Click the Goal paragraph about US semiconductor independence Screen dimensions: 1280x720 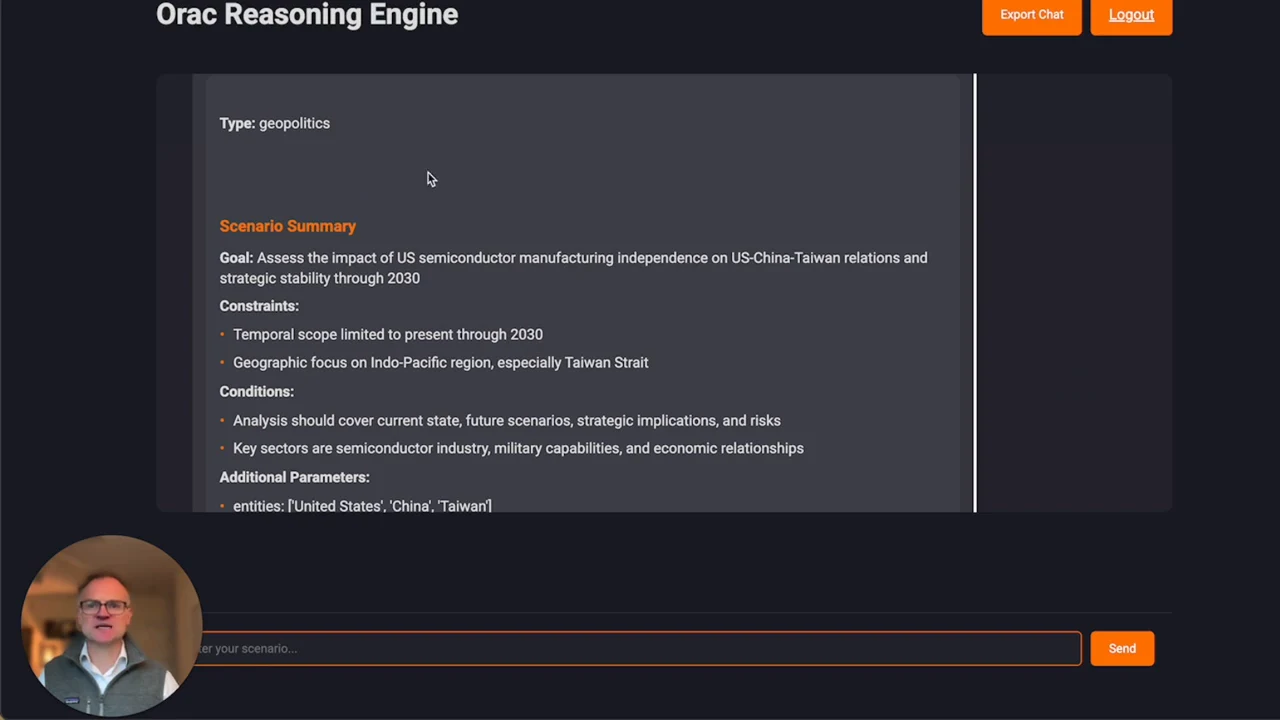[574, 268]
